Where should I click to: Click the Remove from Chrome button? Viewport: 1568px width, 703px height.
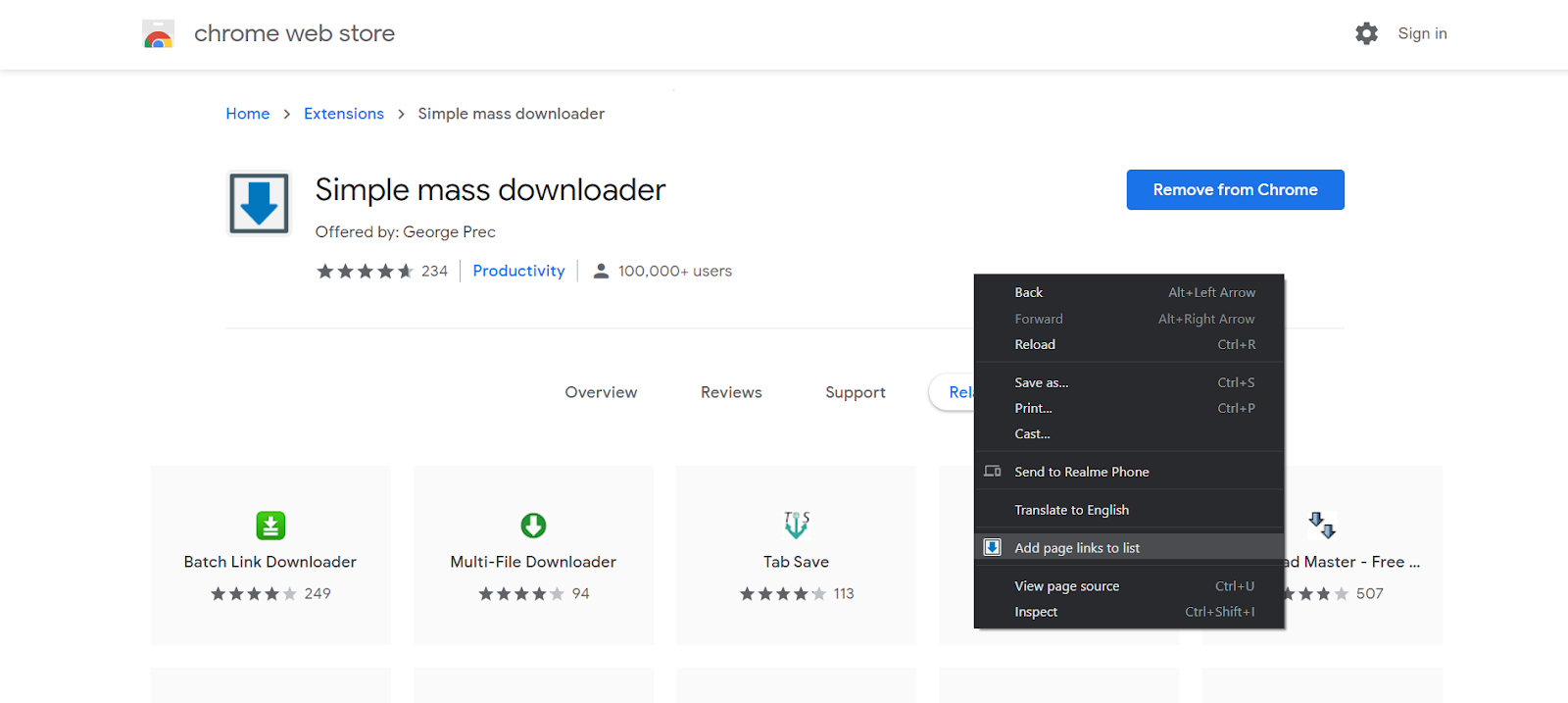[x=1235, y=189]
